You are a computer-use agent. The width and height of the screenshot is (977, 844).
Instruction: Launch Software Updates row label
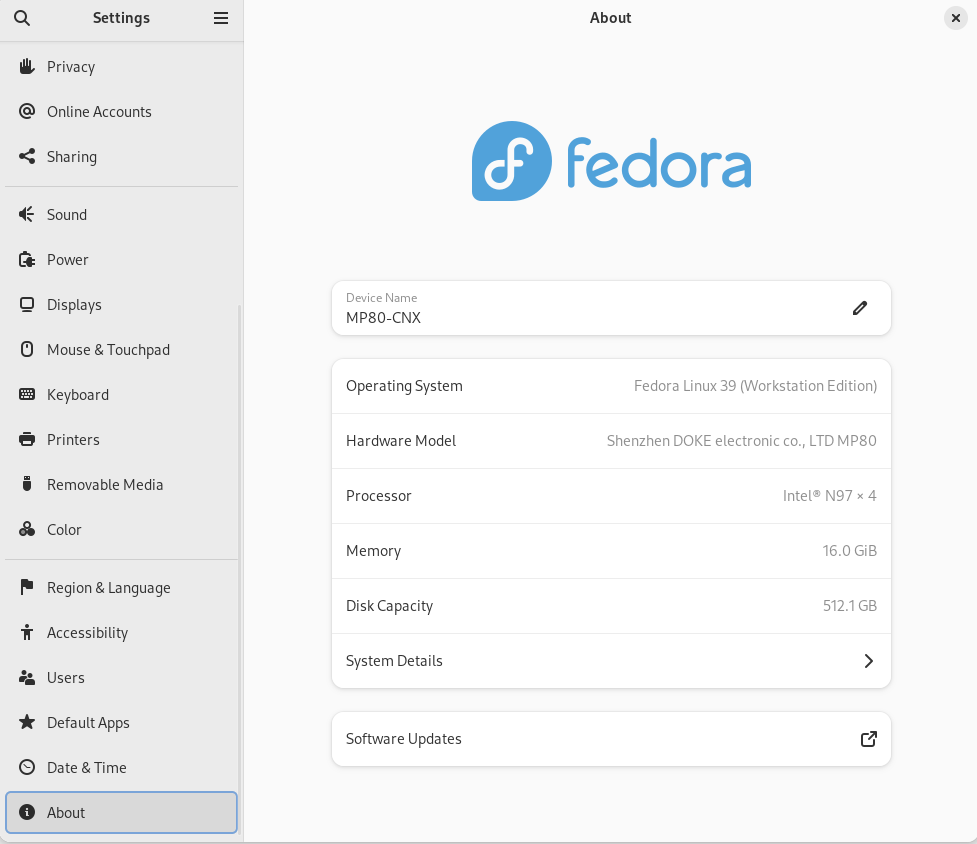pos(403,739)
